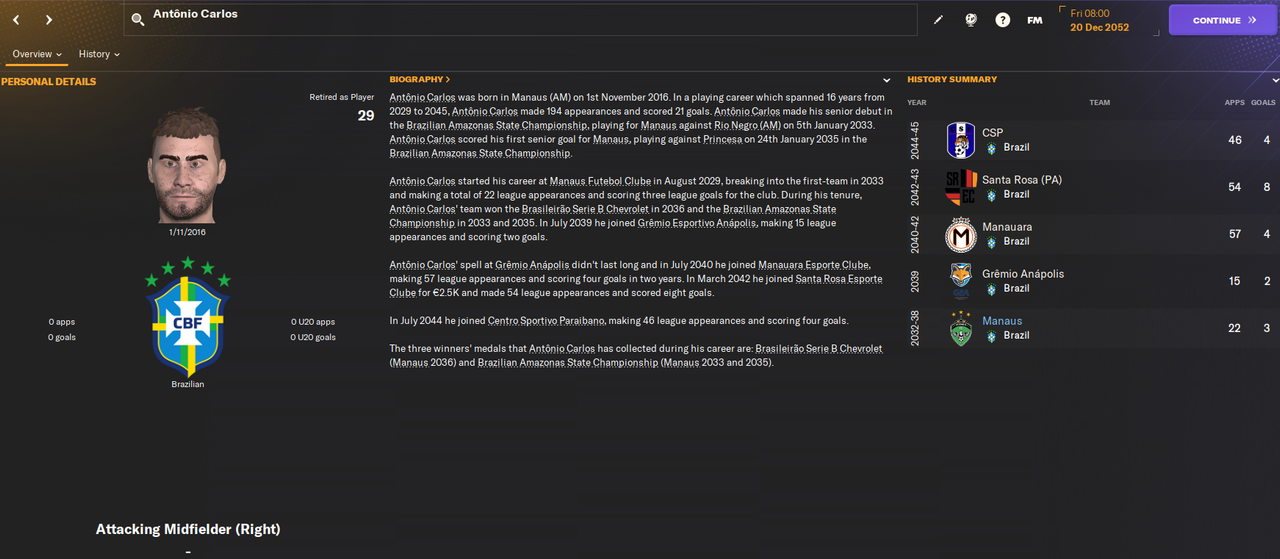Click the Manauara club badge
The width and height of the screenshot is (1280, 559).
point(960,234)
